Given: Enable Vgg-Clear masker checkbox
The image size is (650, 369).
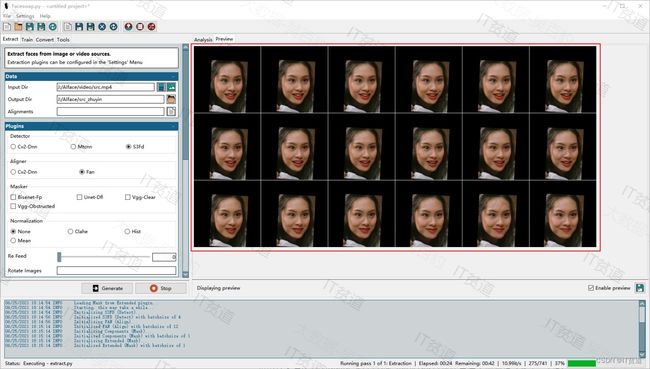Looking at the screenshot, I should click(x=128, y=197).
